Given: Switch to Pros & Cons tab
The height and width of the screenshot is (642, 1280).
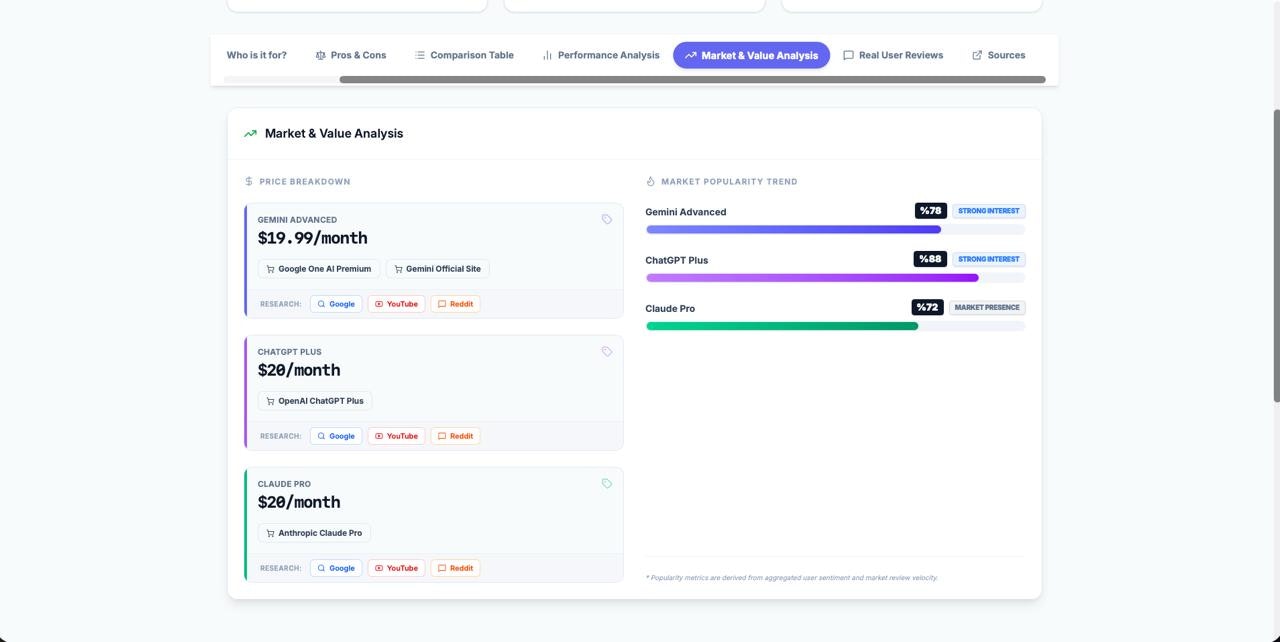Looking at the screenshot, I should 350,55.
